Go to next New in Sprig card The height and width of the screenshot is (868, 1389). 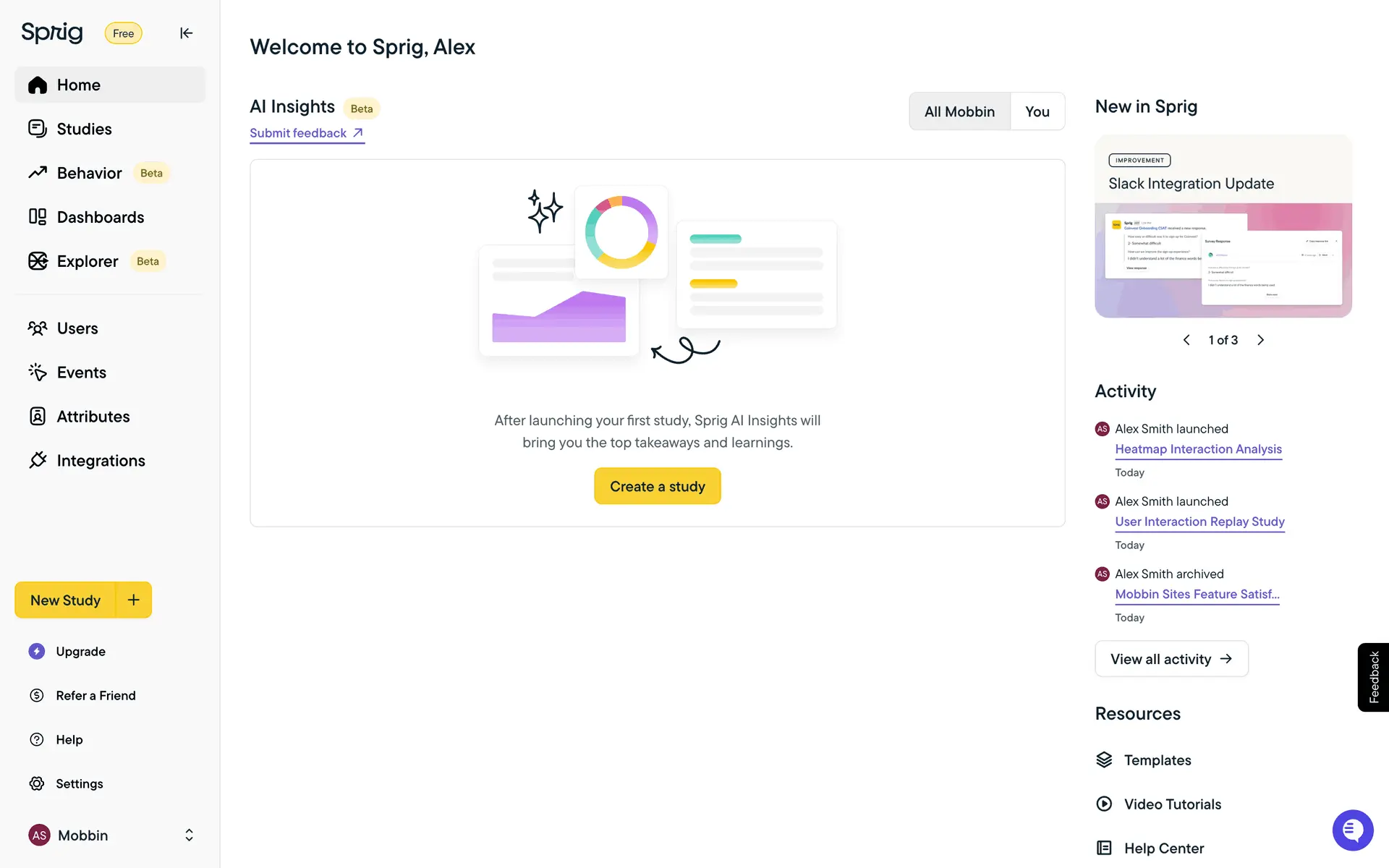(1261, 340)
